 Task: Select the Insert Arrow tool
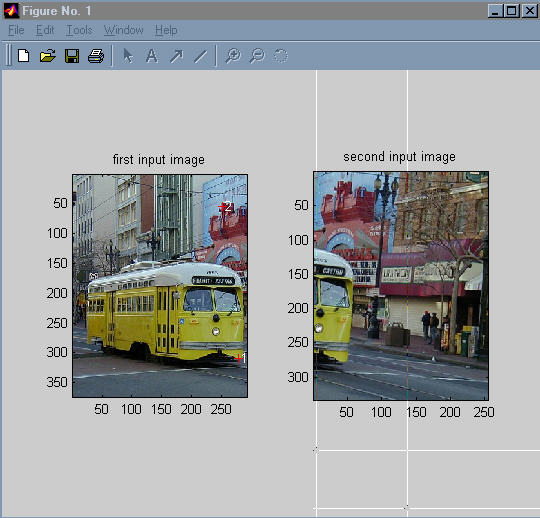pyautogui.click(x=176, y=56)
